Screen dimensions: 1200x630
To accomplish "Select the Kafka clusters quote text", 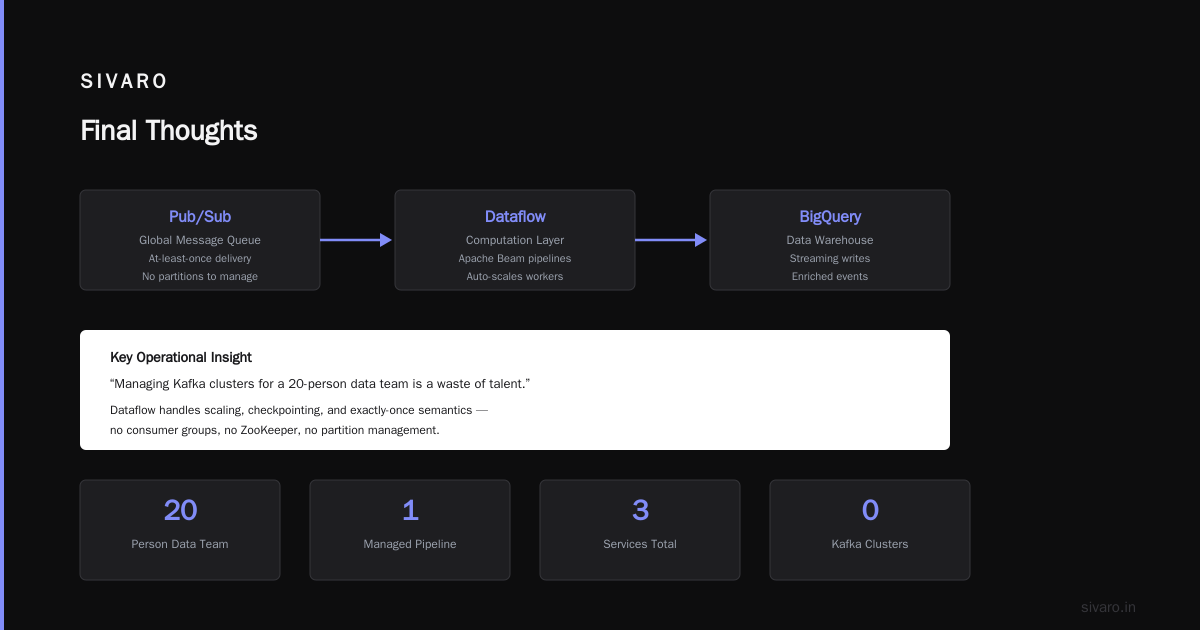I will pos(320,384).
